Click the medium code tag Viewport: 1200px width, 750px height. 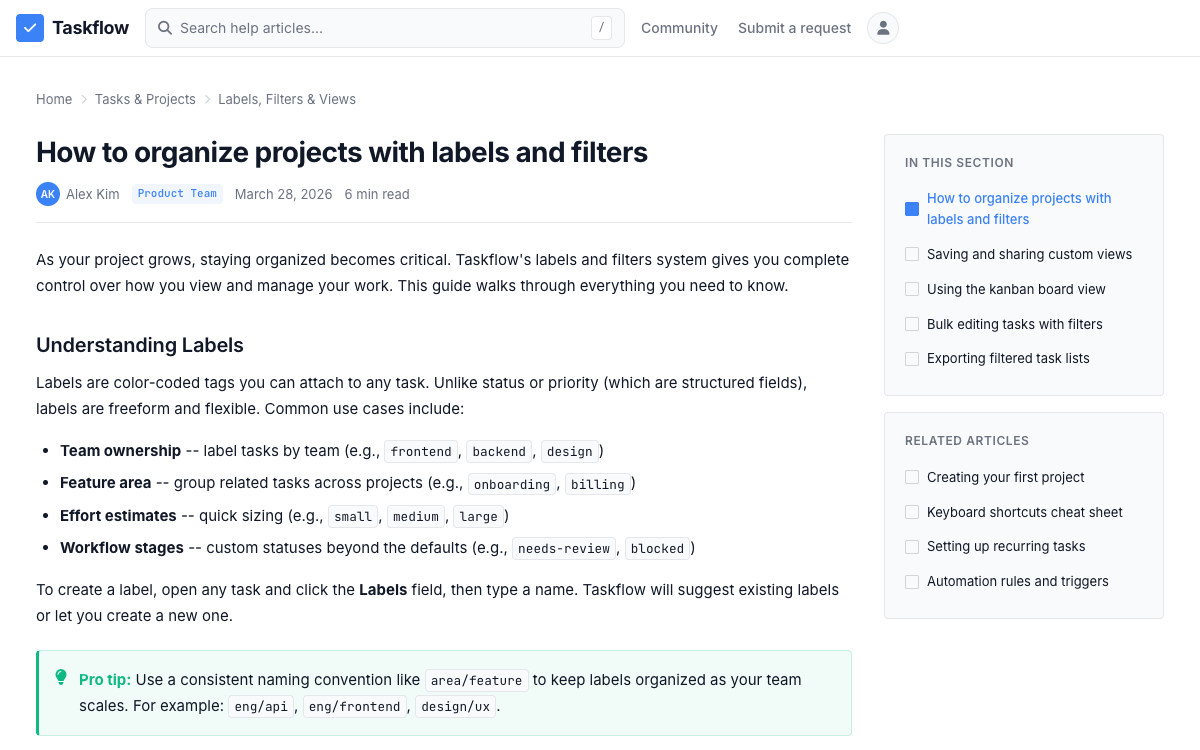tap(416, 516)
